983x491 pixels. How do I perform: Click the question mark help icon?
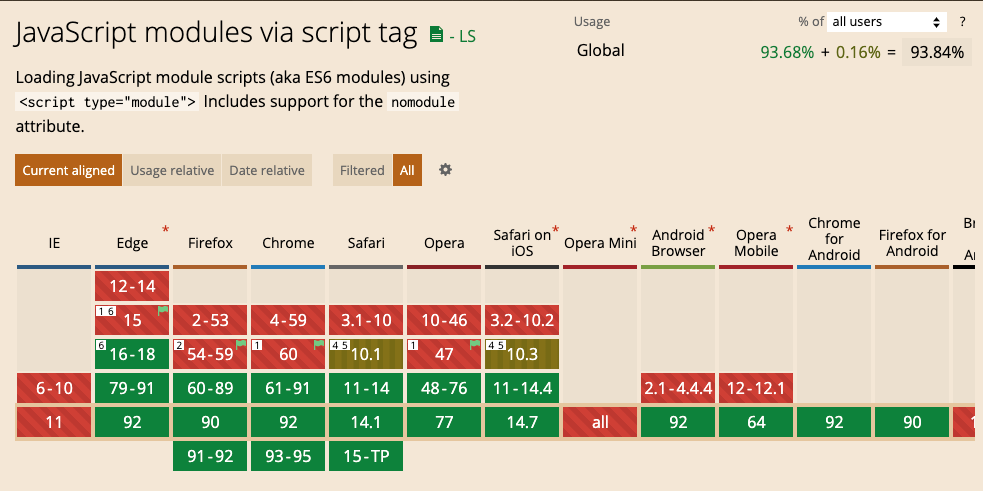962,22
